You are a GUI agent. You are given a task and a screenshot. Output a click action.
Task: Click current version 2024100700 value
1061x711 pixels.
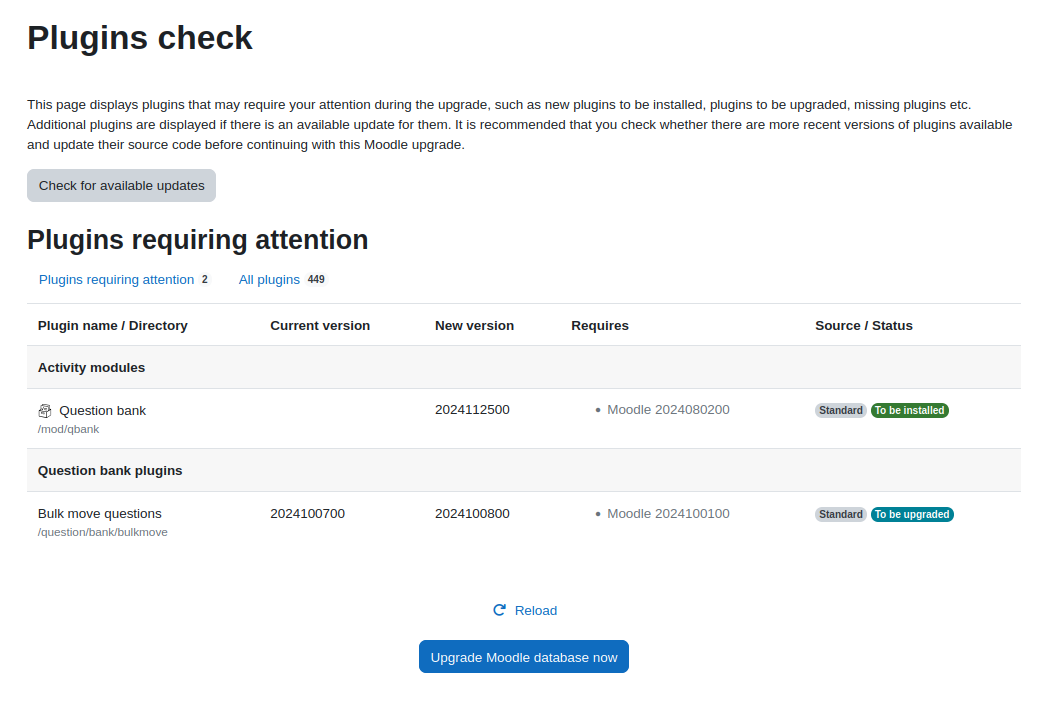(308, 513)
